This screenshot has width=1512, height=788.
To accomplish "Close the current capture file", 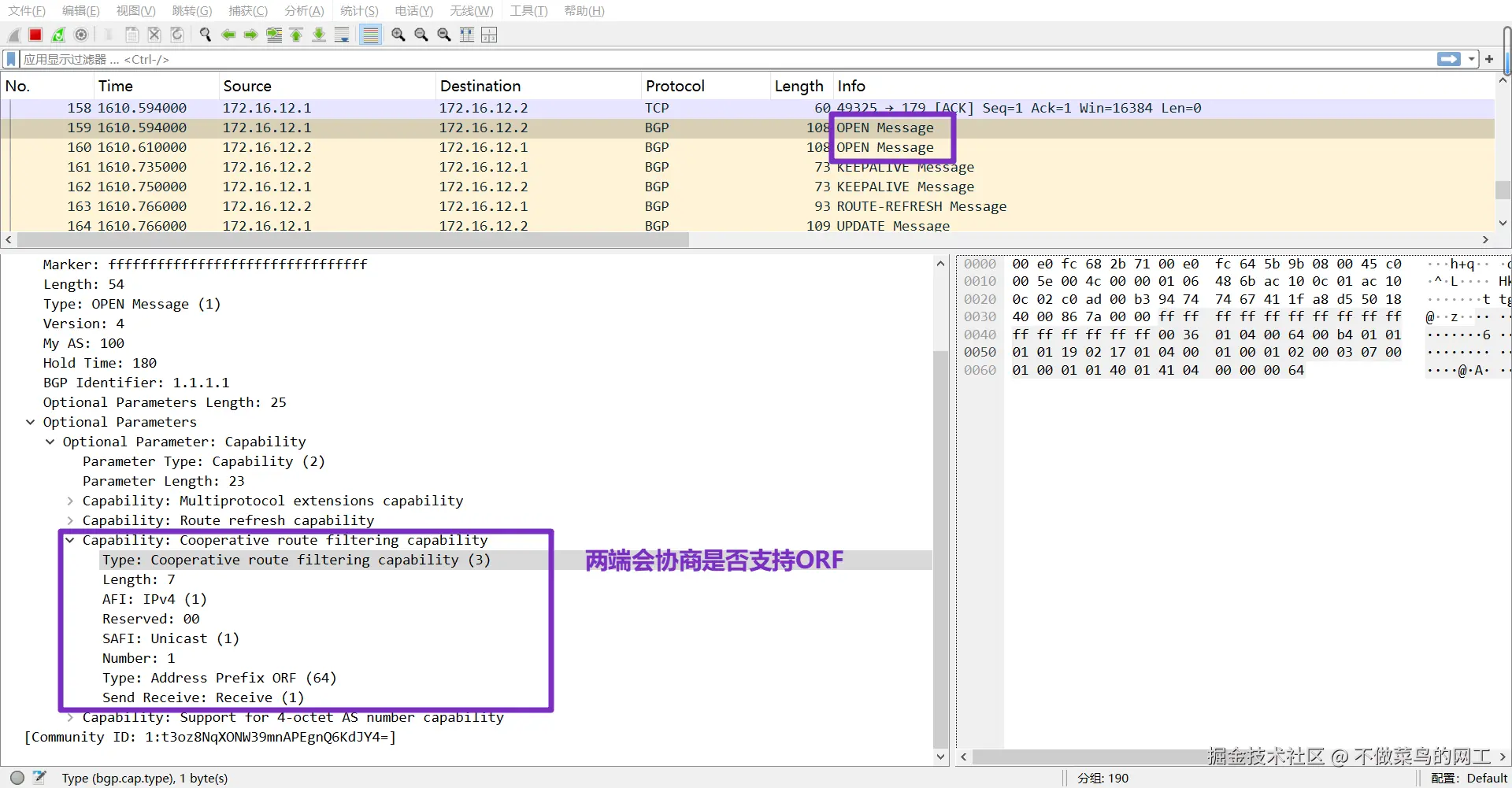I will click(x=154, y=35).
